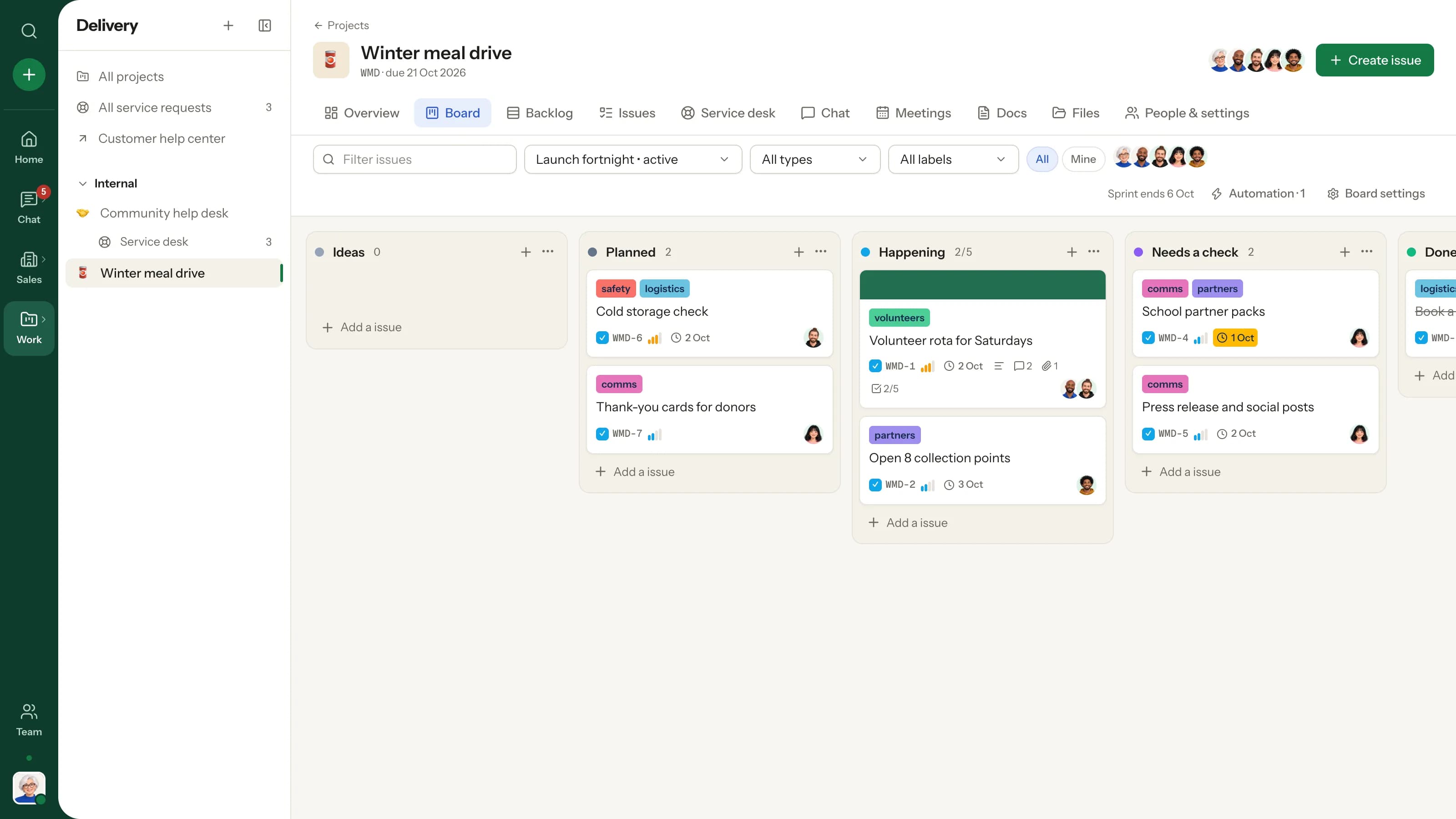Open the All labels dropdown
The width and height of the screenshot is (1456, 819).
click(x=953, y=159)
